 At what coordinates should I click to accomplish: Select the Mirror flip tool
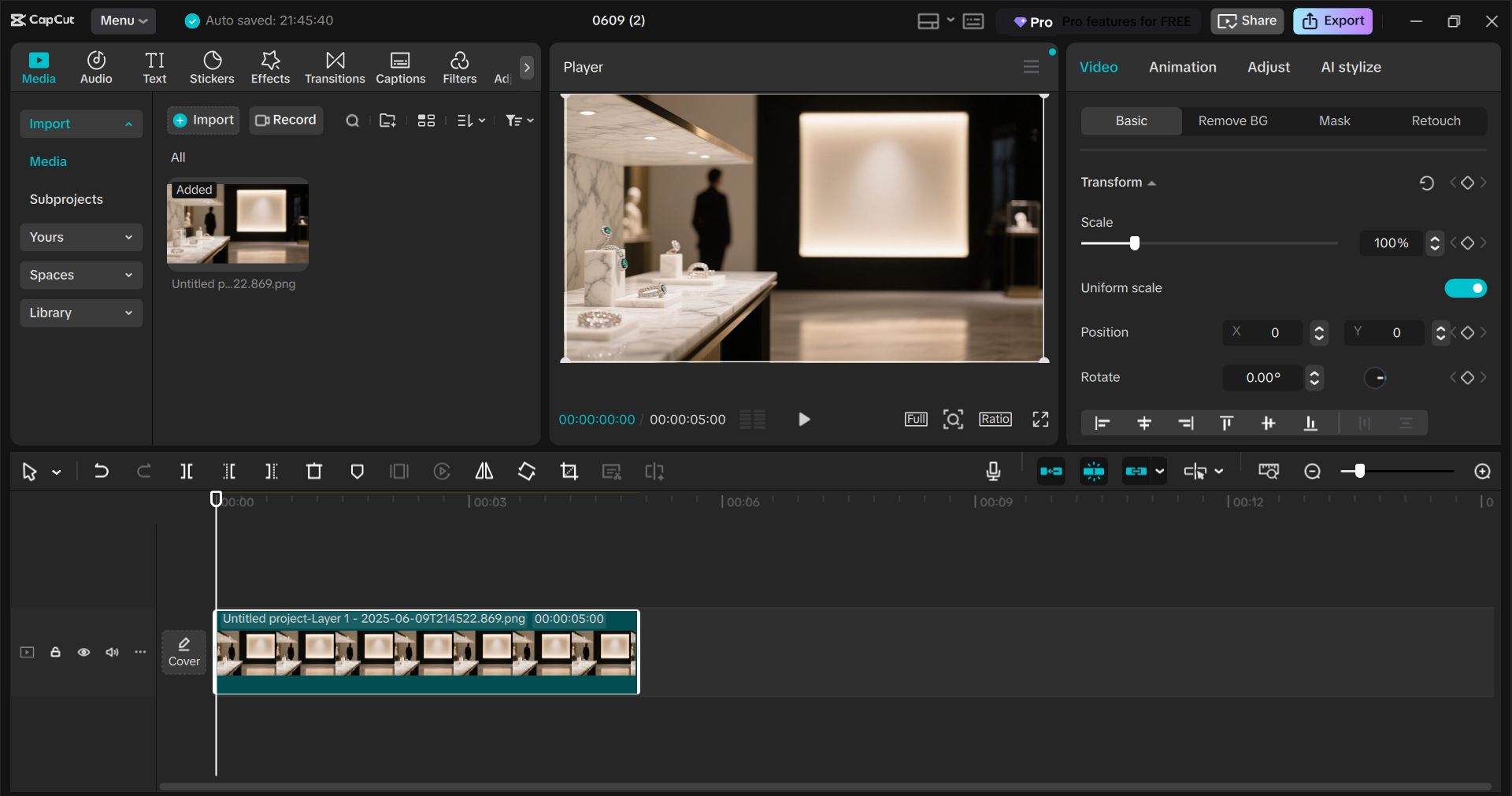coord(484,472)
